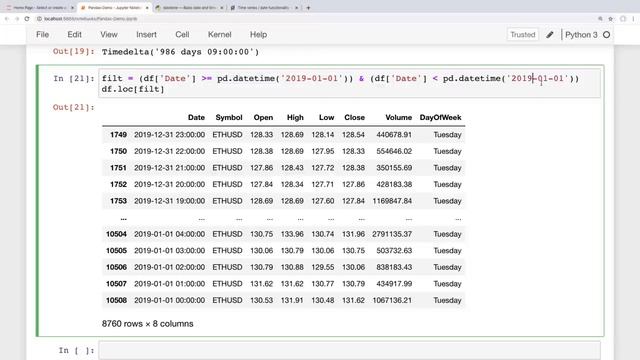Click volume value 434917.99
Image resolution: width=640 pixels, height=360 pixels.
click(x=394, y=284)
